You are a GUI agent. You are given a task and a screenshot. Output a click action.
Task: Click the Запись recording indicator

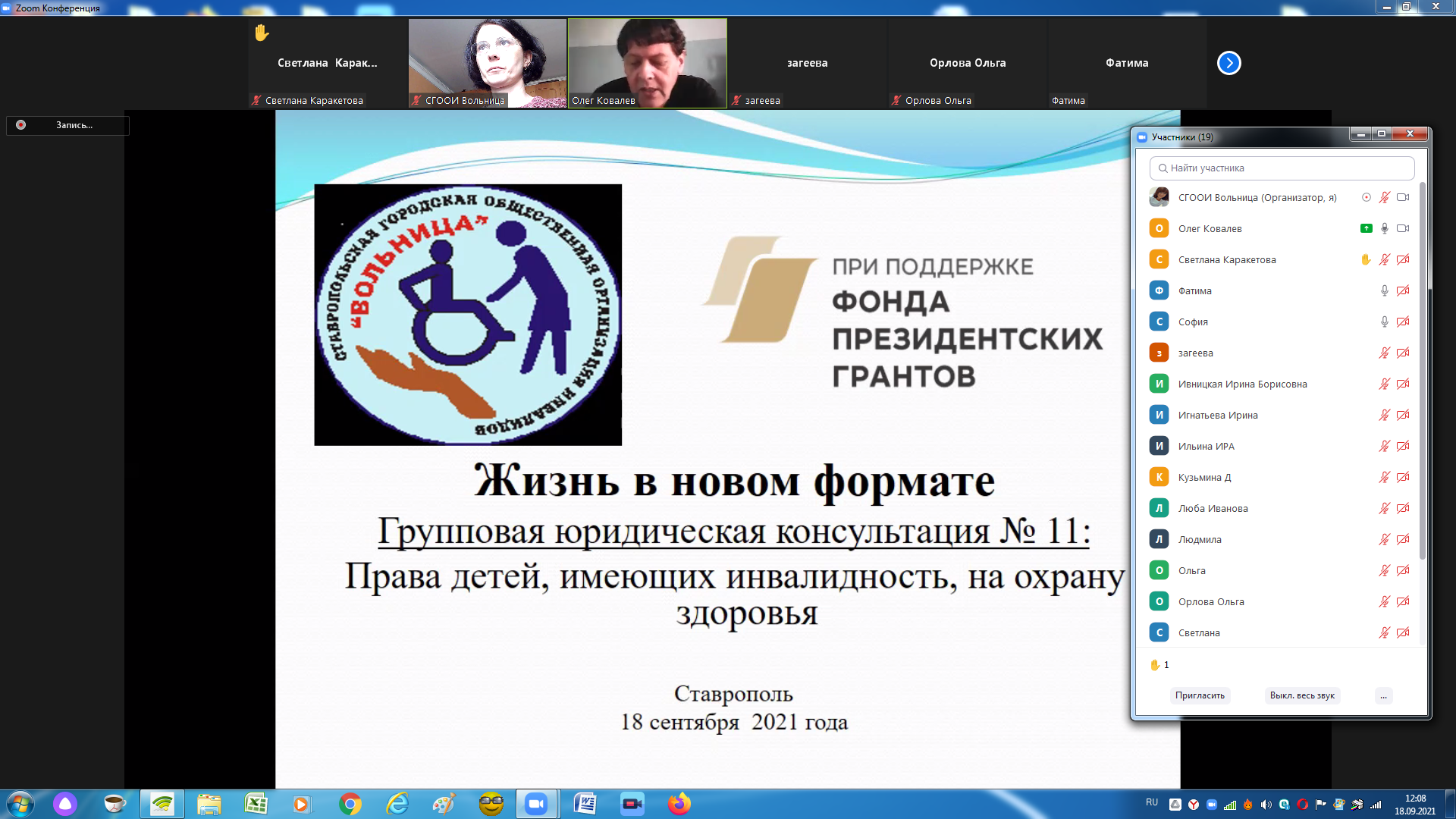pos(67,125)
